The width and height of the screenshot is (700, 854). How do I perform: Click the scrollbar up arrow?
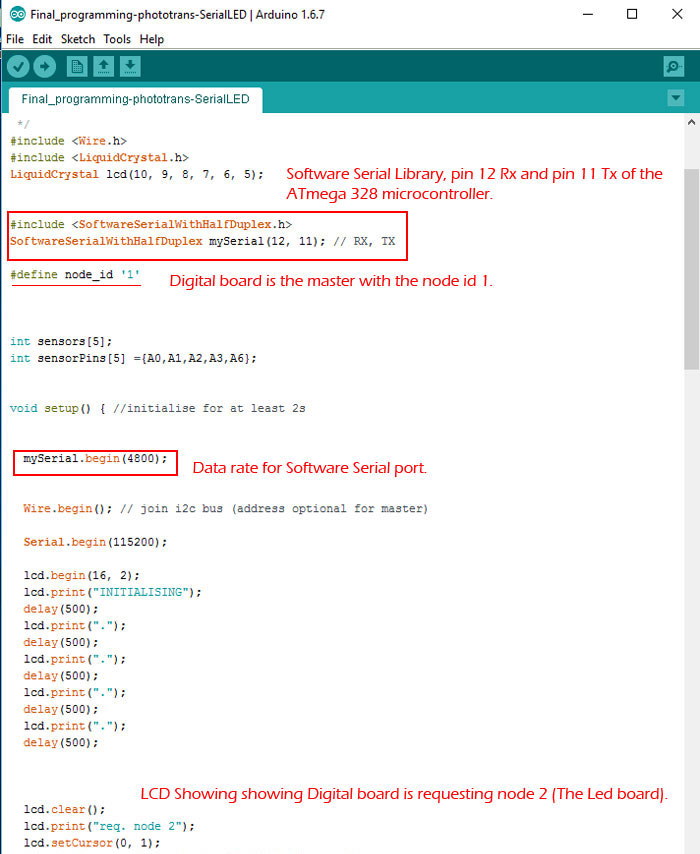(691, 123)
